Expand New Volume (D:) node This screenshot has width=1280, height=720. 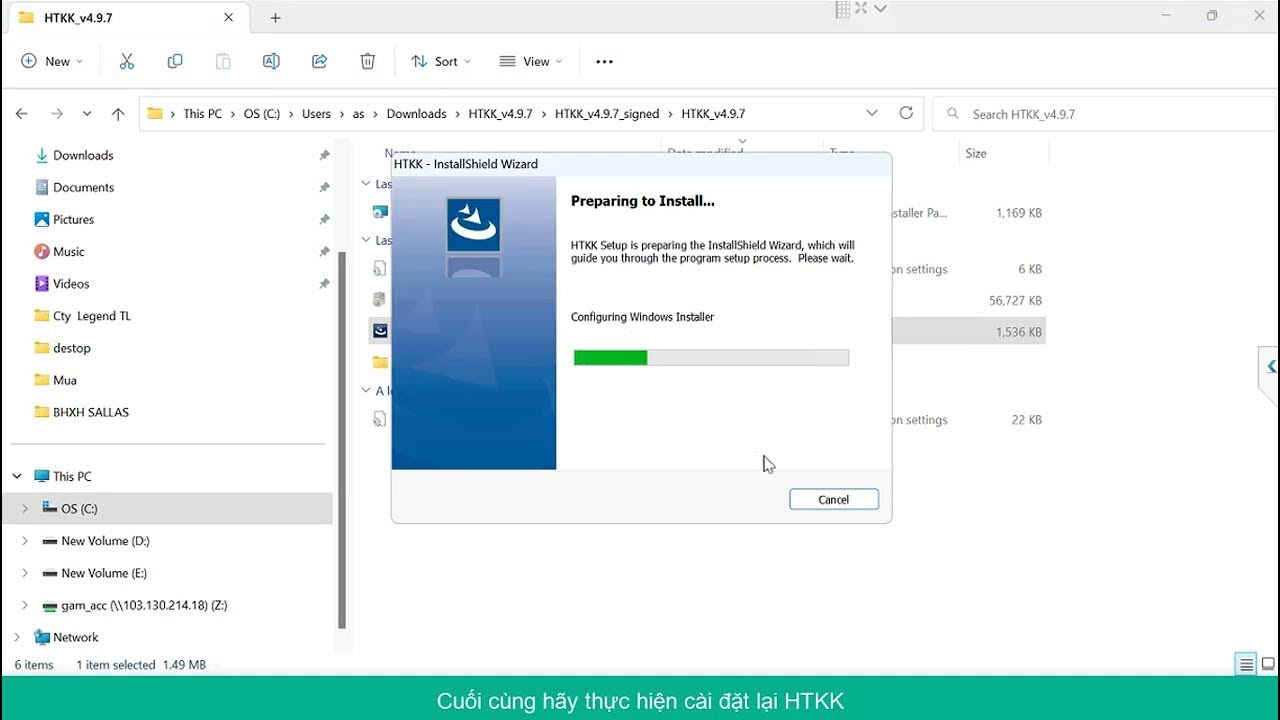pos(25,540)
